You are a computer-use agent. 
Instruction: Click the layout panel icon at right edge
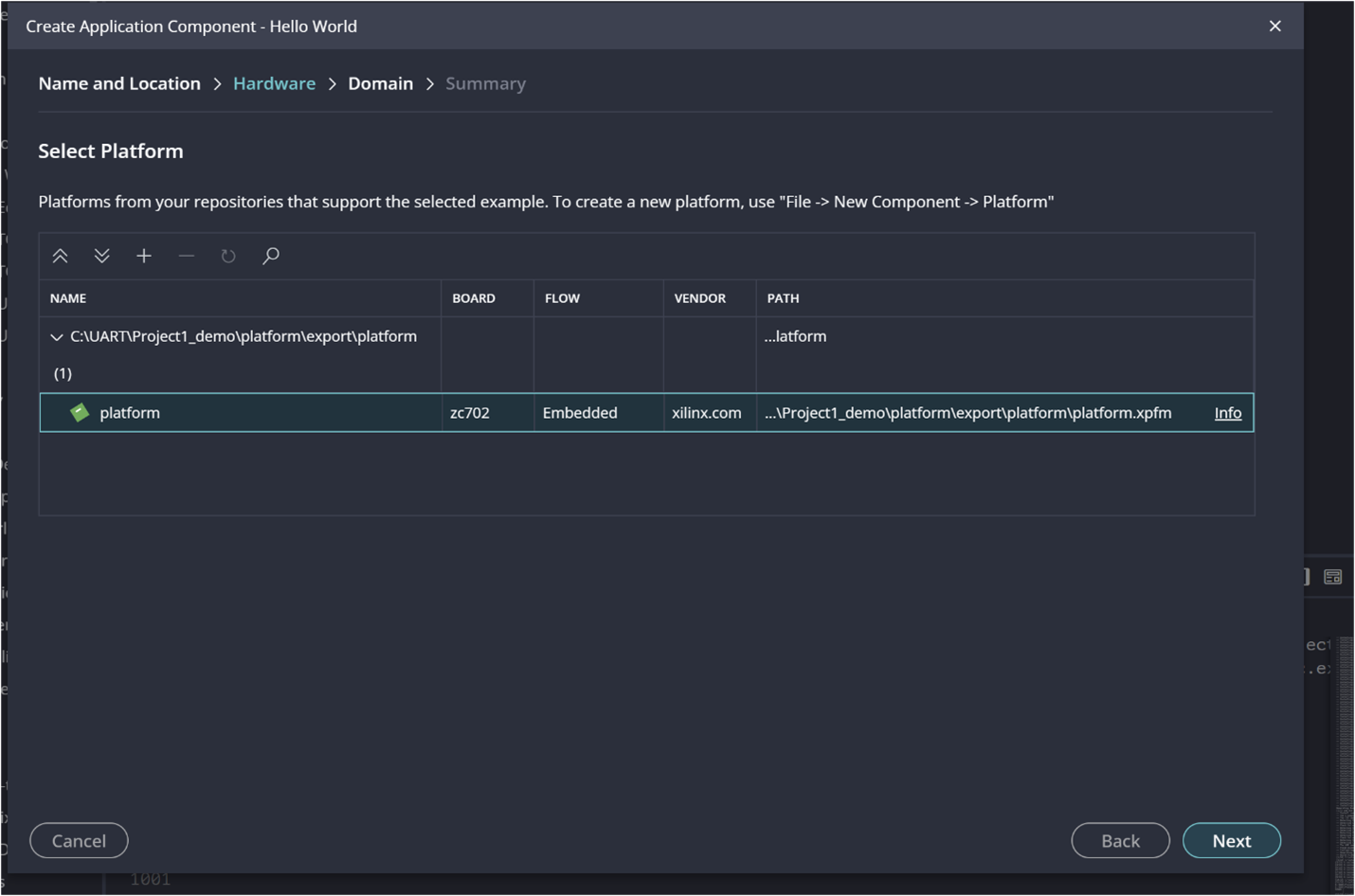(x=1332, y=576)
